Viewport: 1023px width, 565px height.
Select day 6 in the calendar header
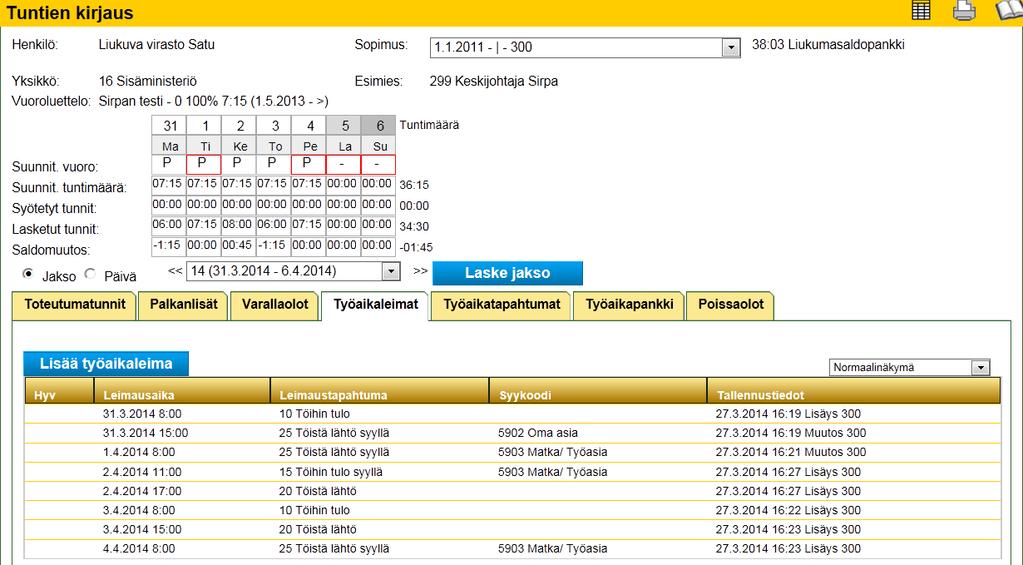[x=380, y=126]
